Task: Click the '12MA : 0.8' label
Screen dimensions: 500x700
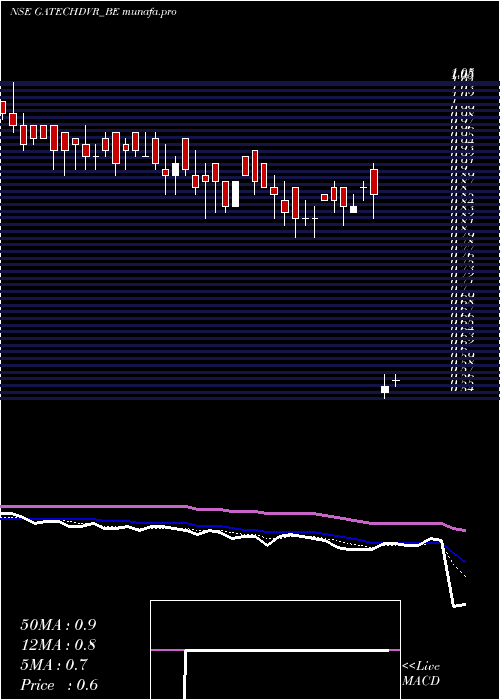Action: click(58, 645)
